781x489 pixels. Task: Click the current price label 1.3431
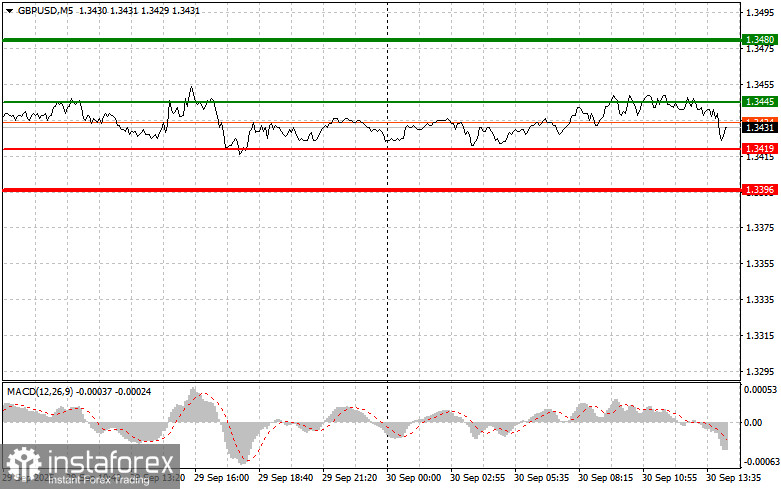(760, 128)
